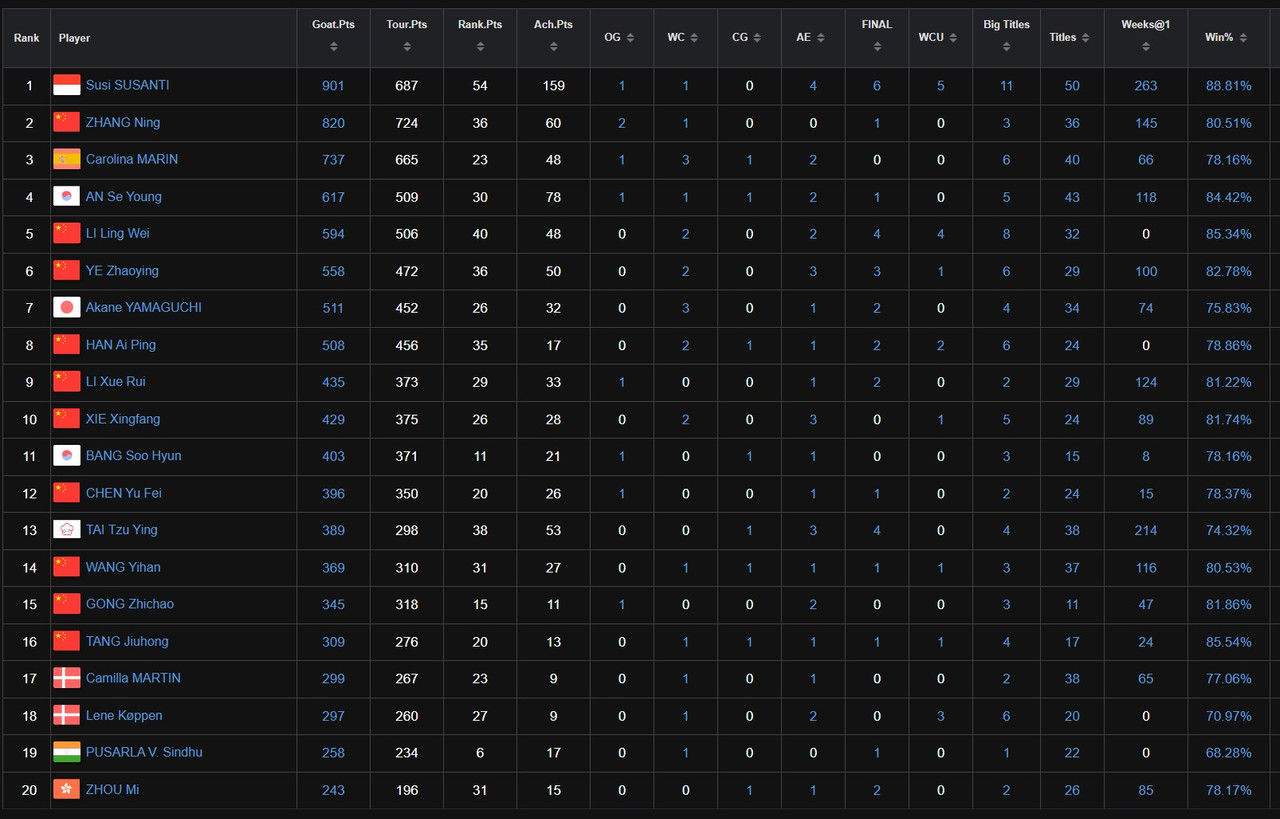Sort by the OG column arrows

[631, 38]
